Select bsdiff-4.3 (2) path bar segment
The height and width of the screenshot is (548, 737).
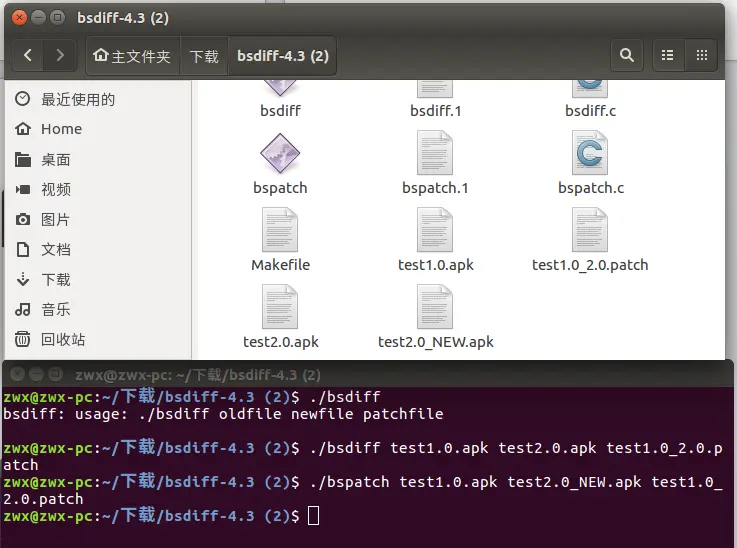tap(282, 56)
